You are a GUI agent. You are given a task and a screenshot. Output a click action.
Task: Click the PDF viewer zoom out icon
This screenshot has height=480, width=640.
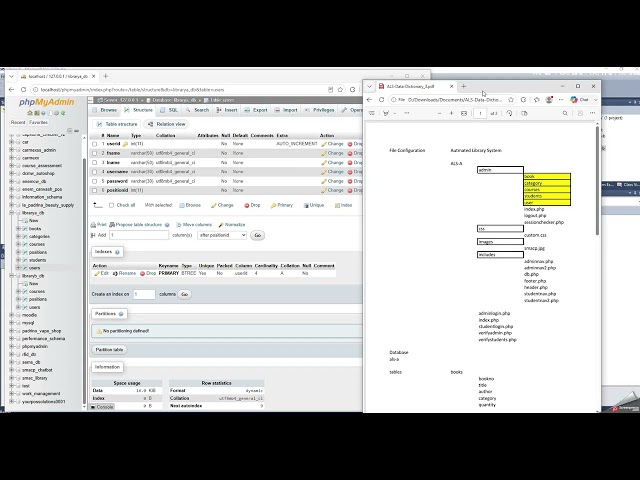coord(439,113)
